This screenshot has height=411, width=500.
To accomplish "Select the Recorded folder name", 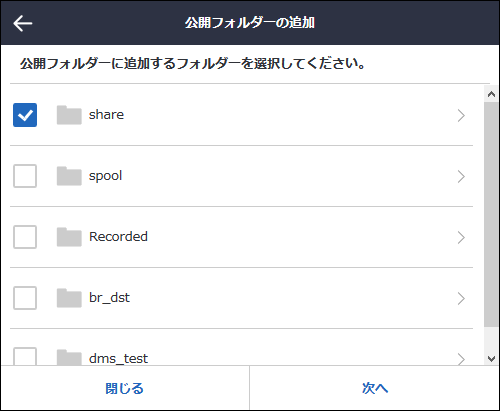I will [x=118, y=237].
